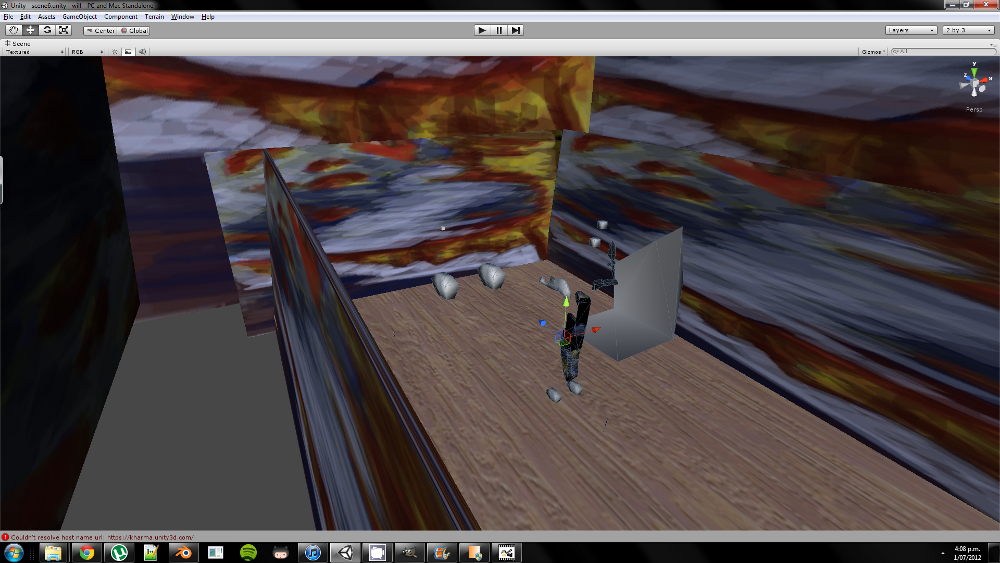
Task: Click the Scene view search field
Action: pyautogui.click(x=940, y=51)
